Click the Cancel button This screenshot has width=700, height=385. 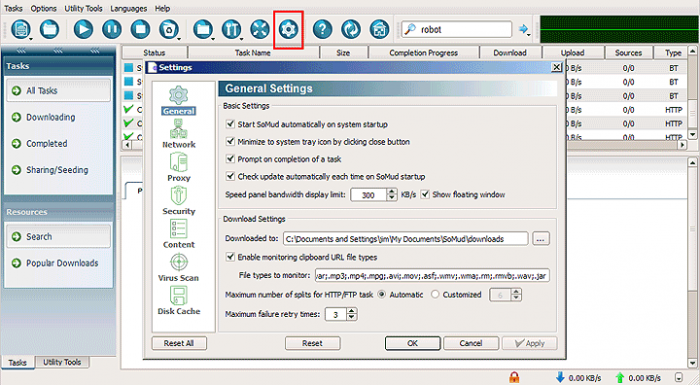click(x=471, y=343)
